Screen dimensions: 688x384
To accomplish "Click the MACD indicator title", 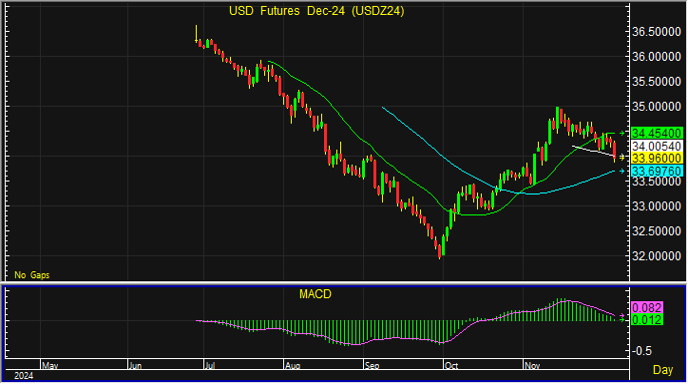I will coord(315,294).
